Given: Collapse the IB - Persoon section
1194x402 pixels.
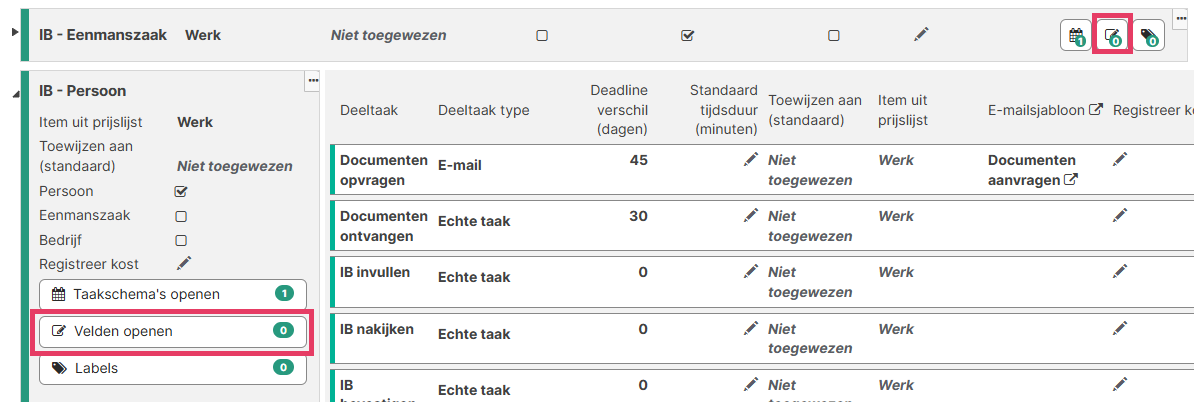Looking at the screenshot, I should coord(14,94).
